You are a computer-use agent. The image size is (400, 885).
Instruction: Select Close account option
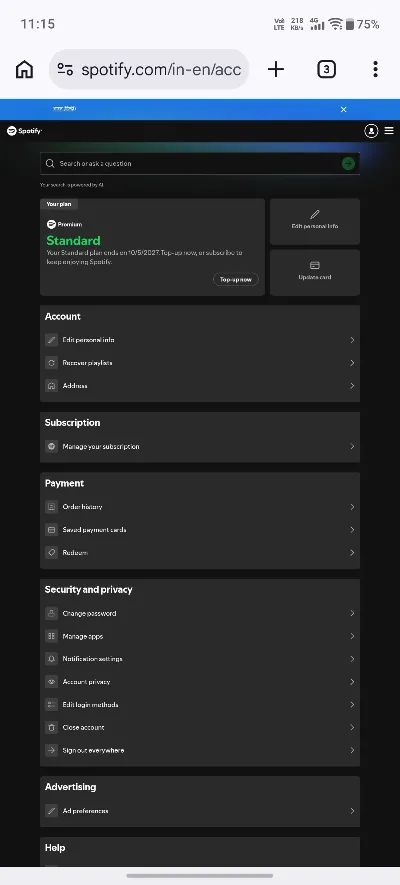click(x=200, y=728)
